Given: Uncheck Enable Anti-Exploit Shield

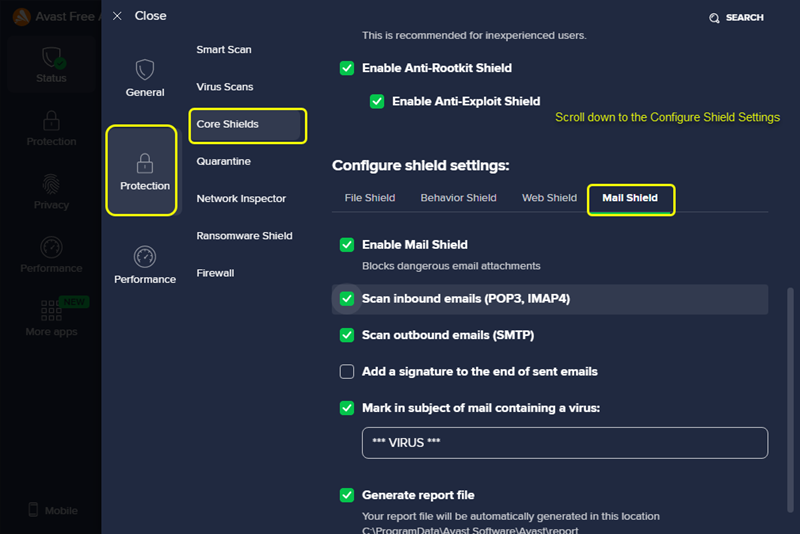Looking at the screenshot, I should pos(377,101).
